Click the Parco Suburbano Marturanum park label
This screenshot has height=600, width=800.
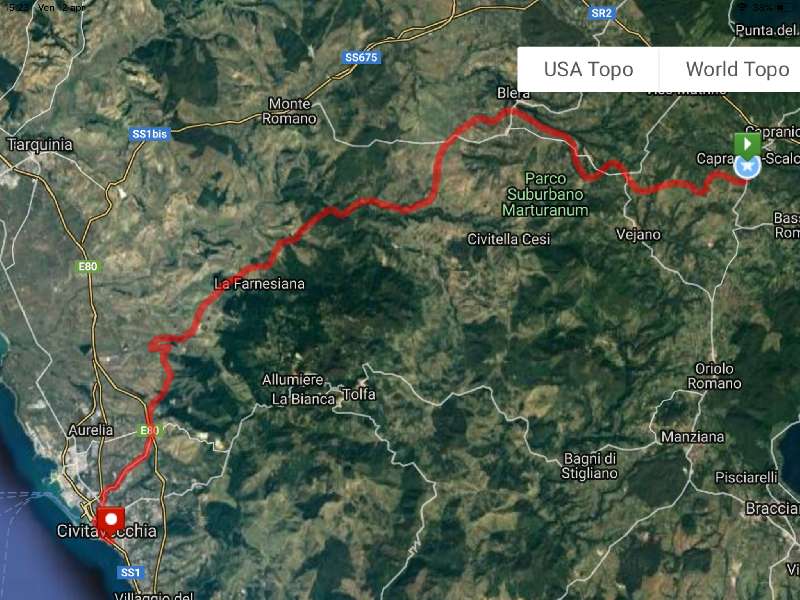pos(545,194)
